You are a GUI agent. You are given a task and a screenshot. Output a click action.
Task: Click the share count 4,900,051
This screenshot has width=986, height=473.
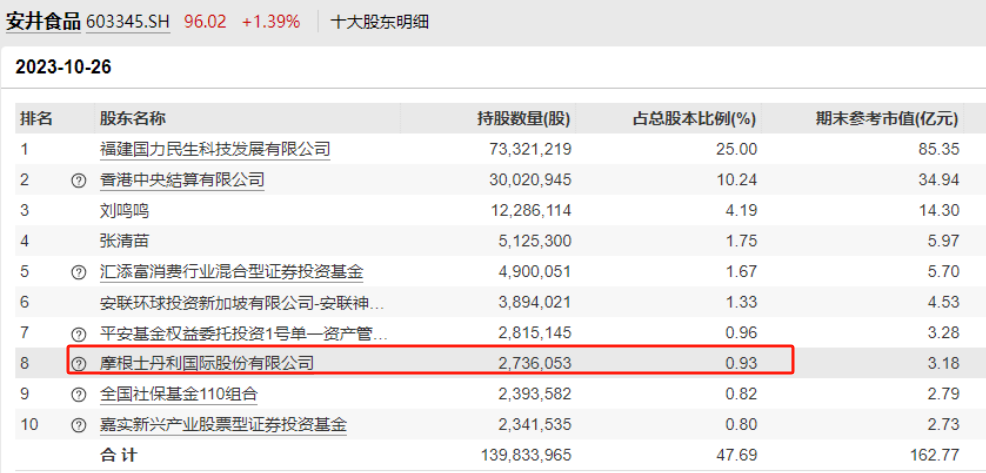(535, 272)
